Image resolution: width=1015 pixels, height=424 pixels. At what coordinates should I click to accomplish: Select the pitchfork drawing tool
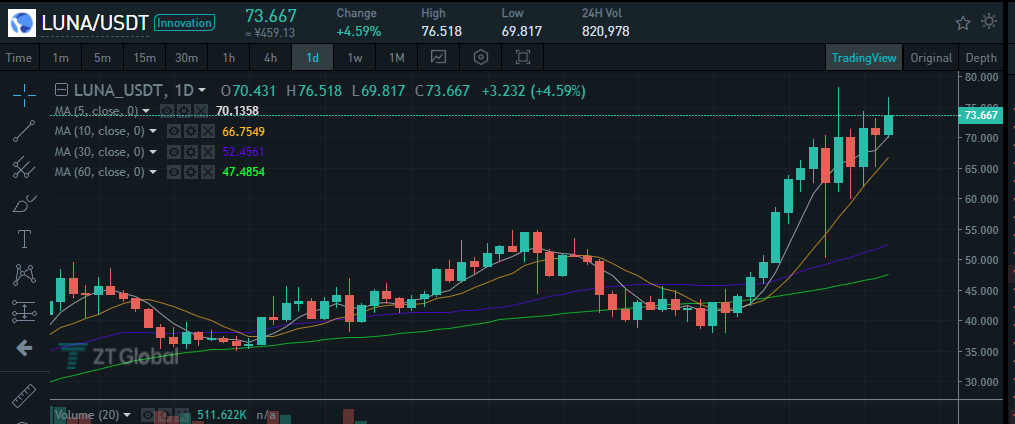[x=24, y=168]
